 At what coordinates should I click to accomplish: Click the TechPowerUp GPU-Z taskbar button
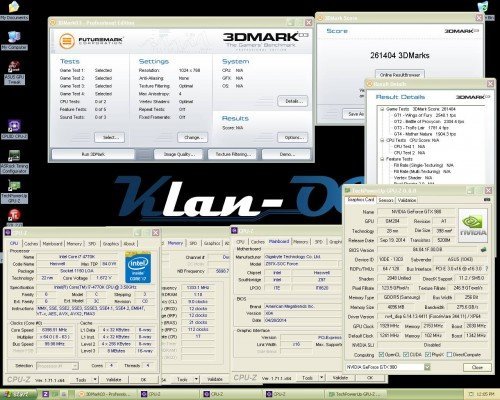click(x=355, y=394)
